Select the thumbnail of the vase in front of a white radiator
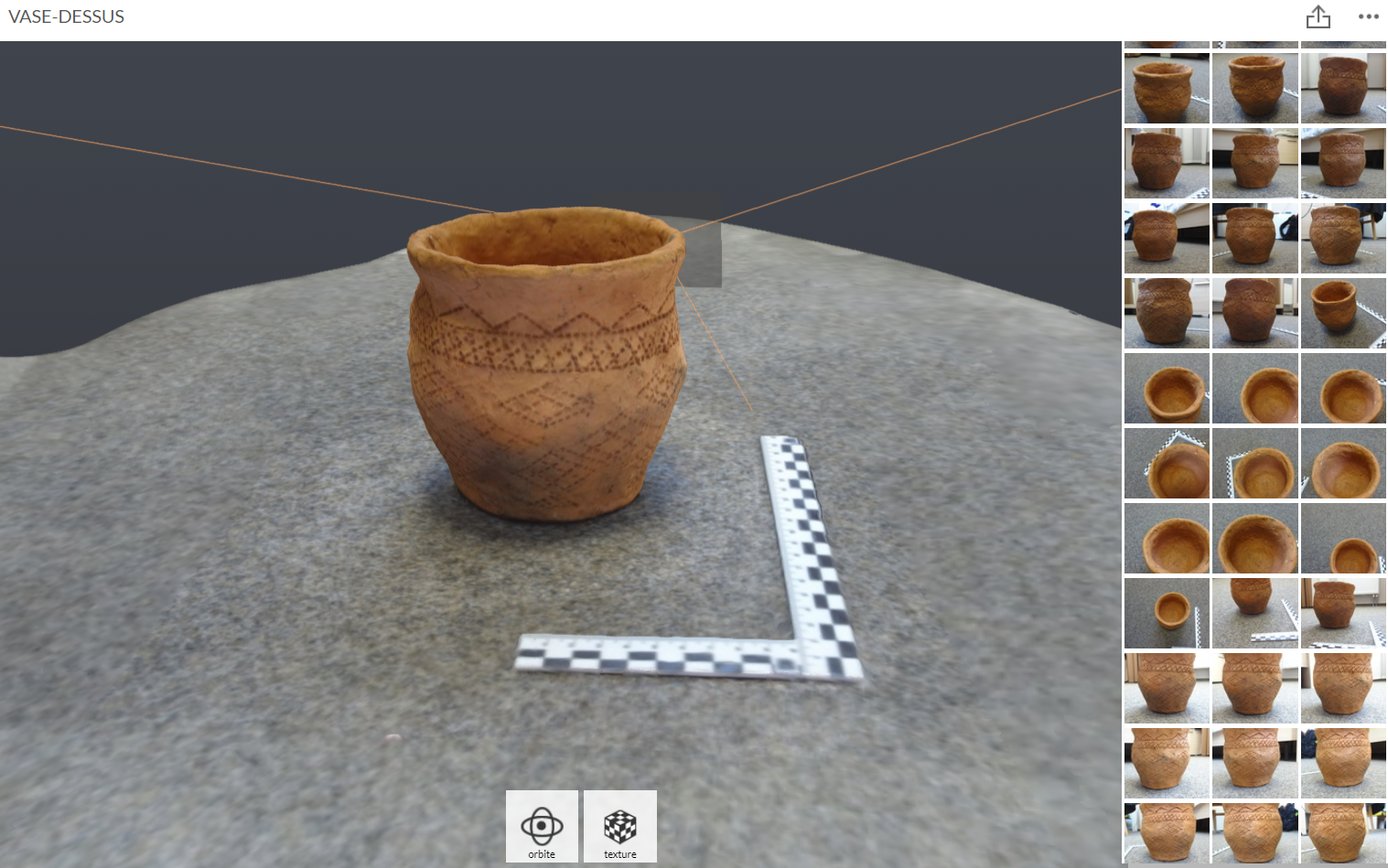1388x868 pixels. pyautogui.click(x=1342, y=613)
